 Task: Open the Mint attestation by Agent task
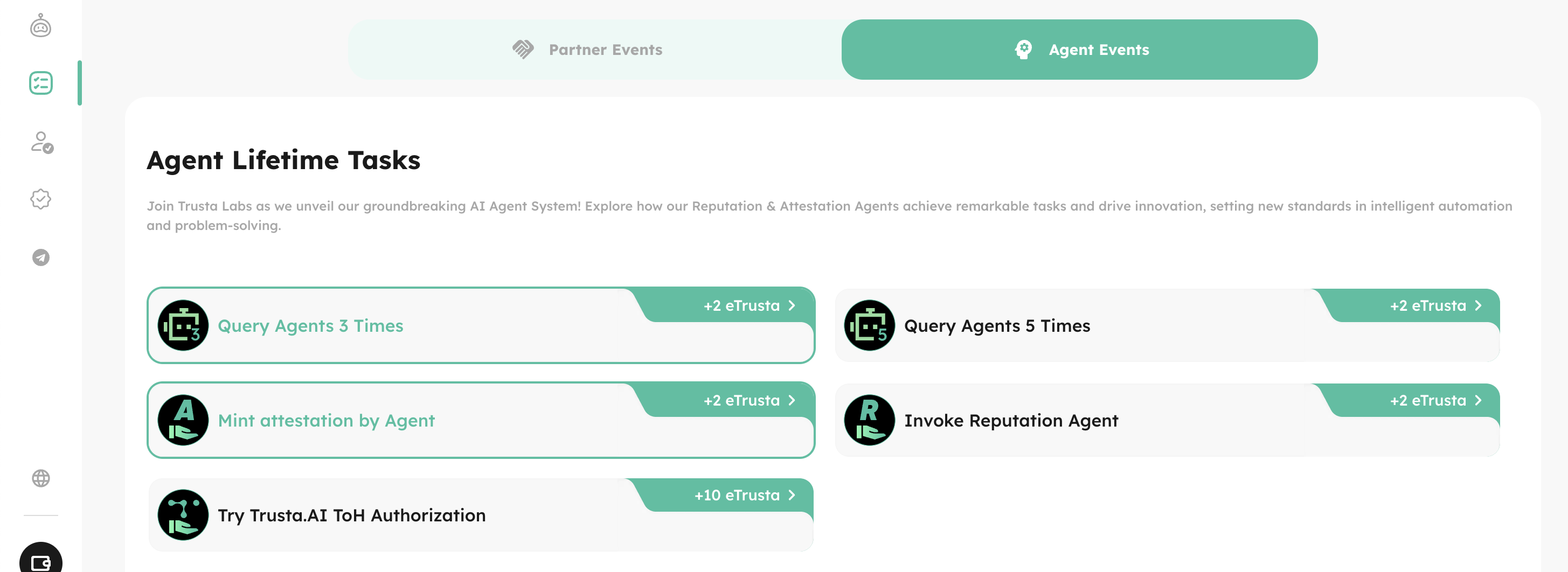[x=481, y=421]
